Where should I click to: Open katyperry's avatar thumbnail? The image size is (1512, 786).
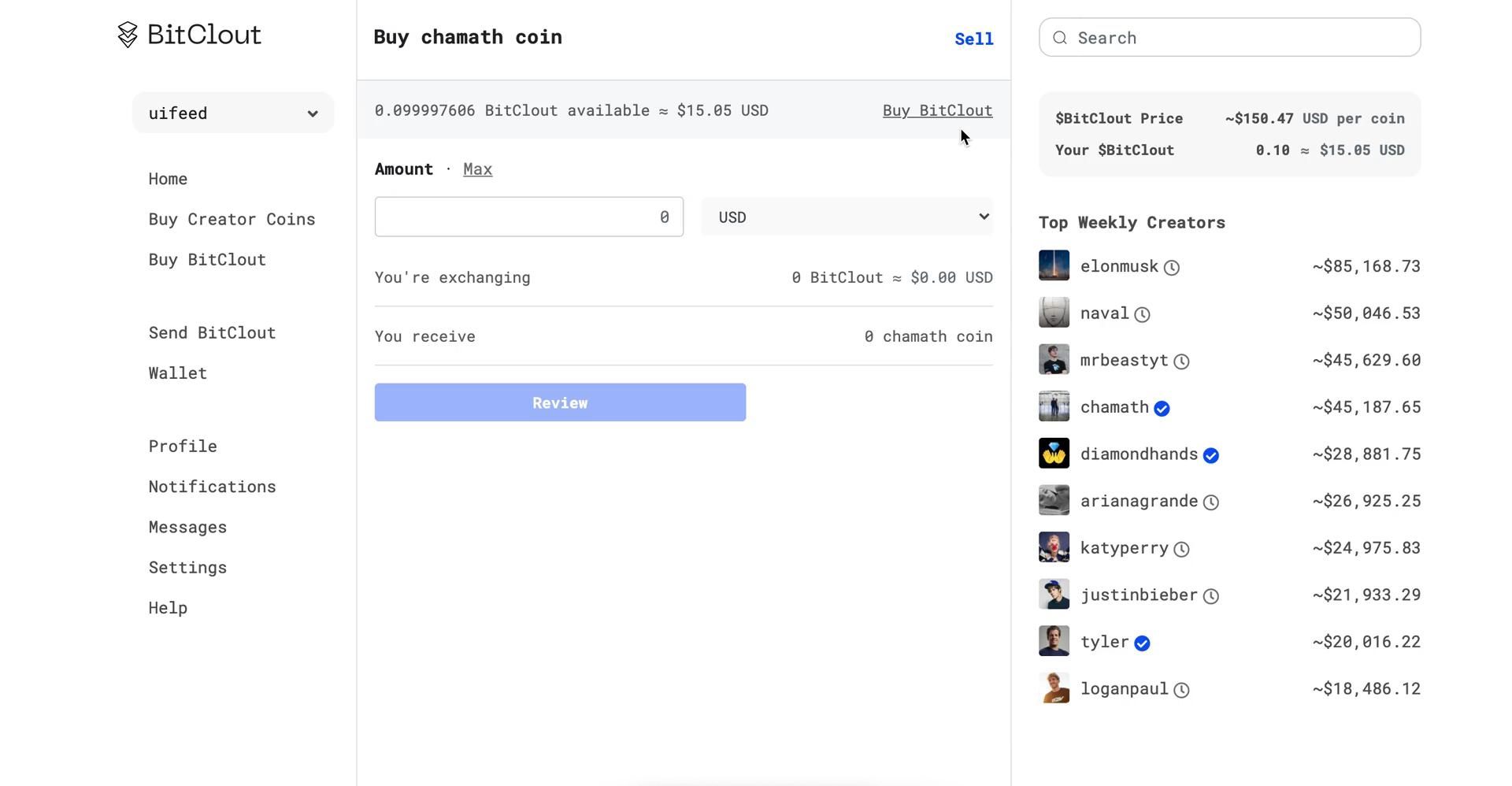coord(1054,547)
